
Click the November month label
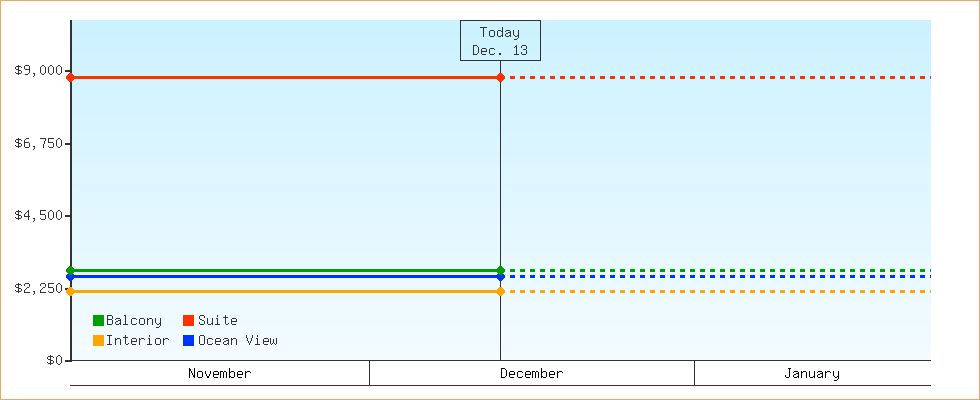coord(219,373)
